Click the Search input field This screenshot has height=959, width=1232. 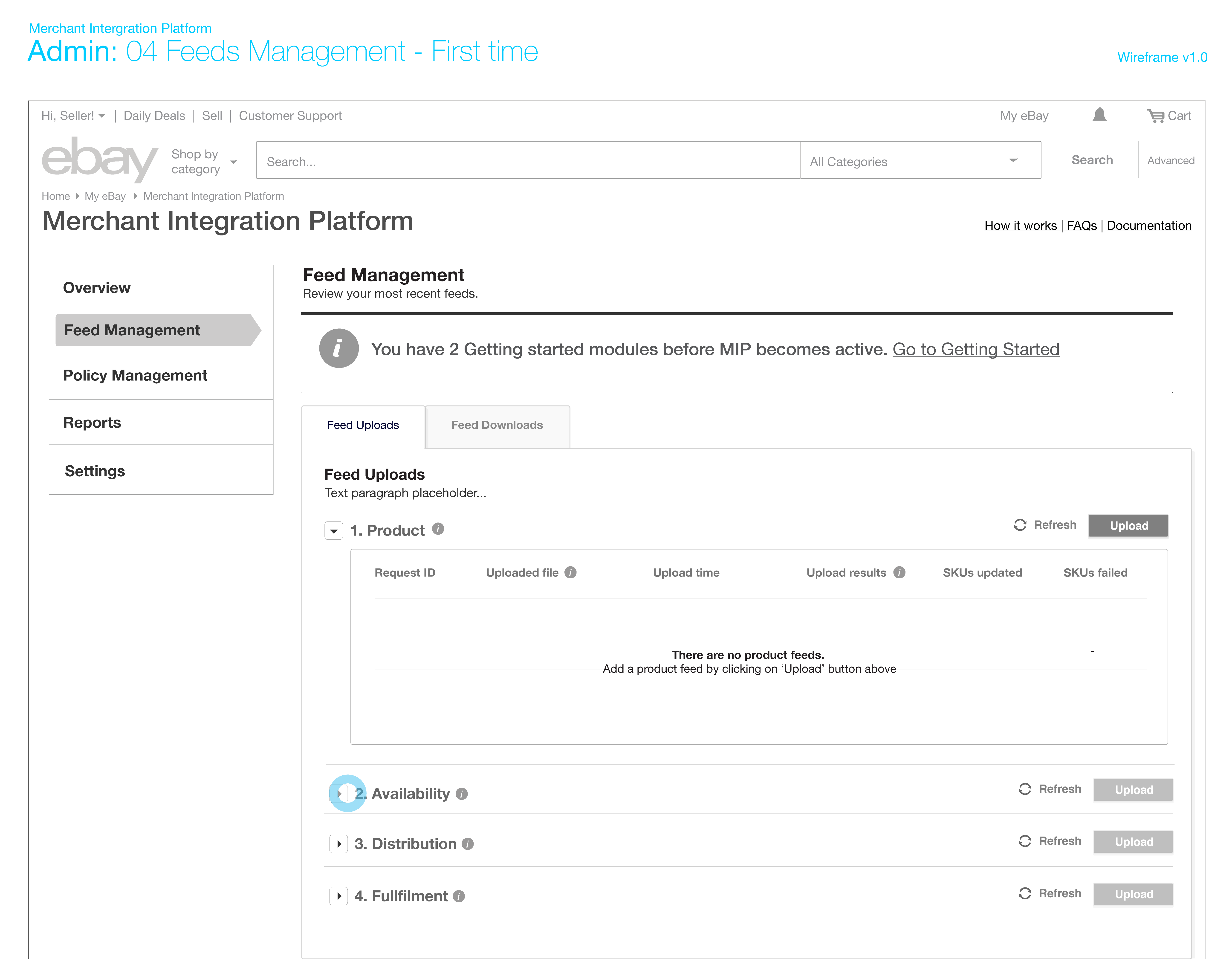tap(527, 161)
